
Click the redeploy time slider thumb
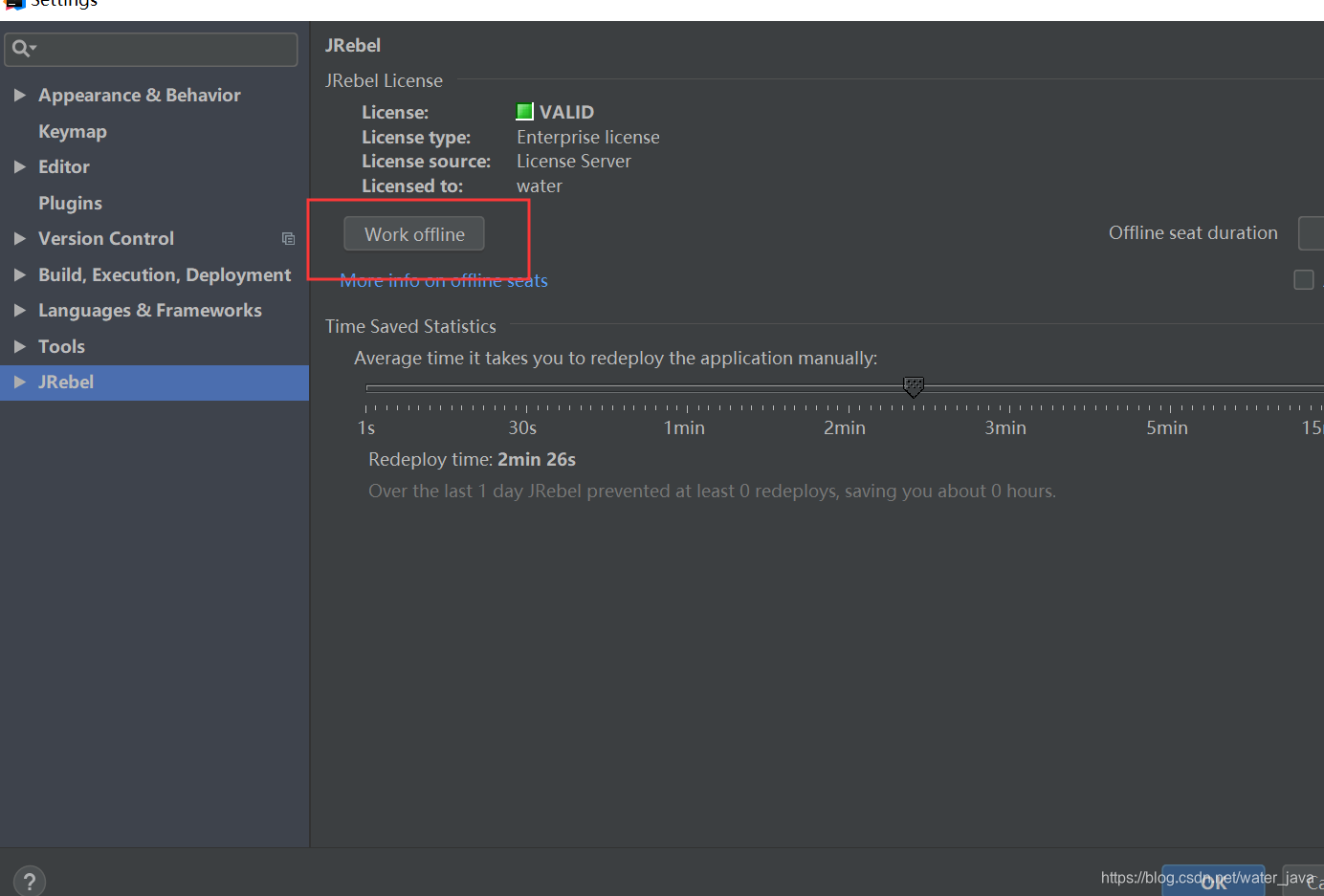(914, 386)
